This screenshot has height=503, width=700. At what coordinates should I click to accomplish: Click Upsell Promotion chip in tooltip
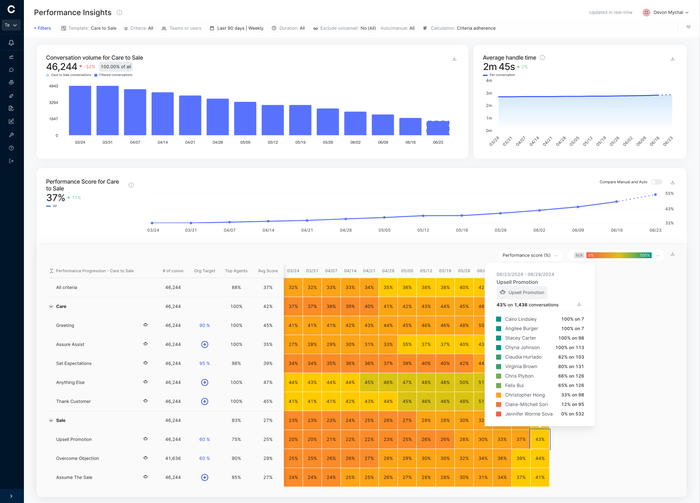(x=522, y=292)
